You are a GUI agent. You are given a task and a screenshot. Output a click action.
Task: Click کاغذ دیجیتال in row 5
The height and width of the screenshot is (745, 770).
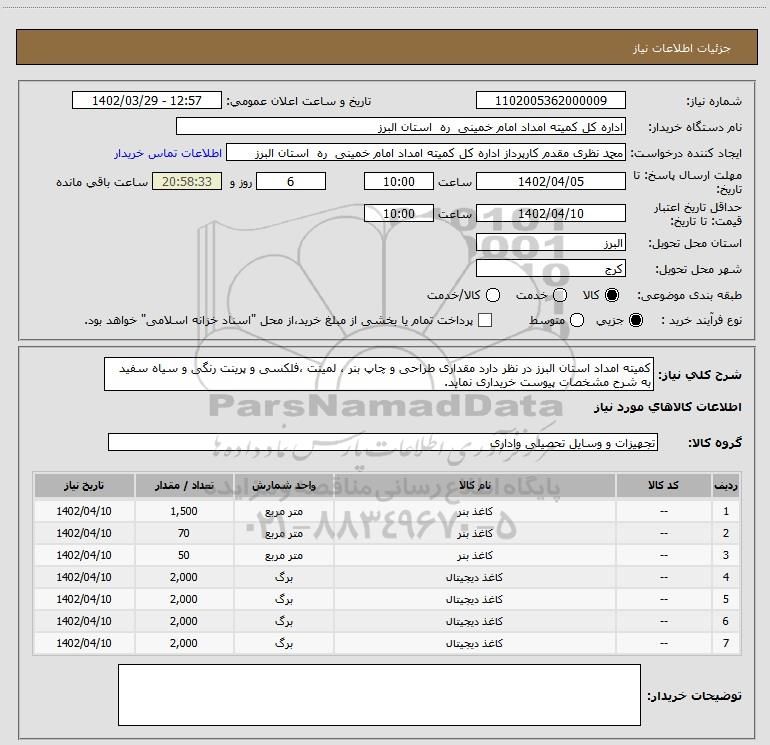(x=474, y=599)
